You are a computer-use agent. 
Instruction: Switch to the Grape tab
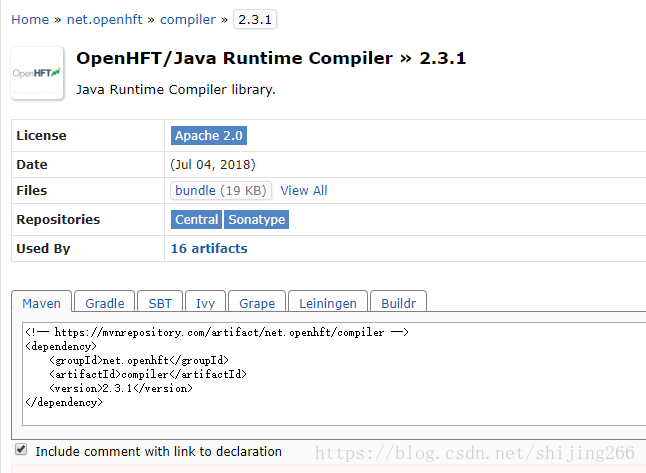(x=257, y=302)
